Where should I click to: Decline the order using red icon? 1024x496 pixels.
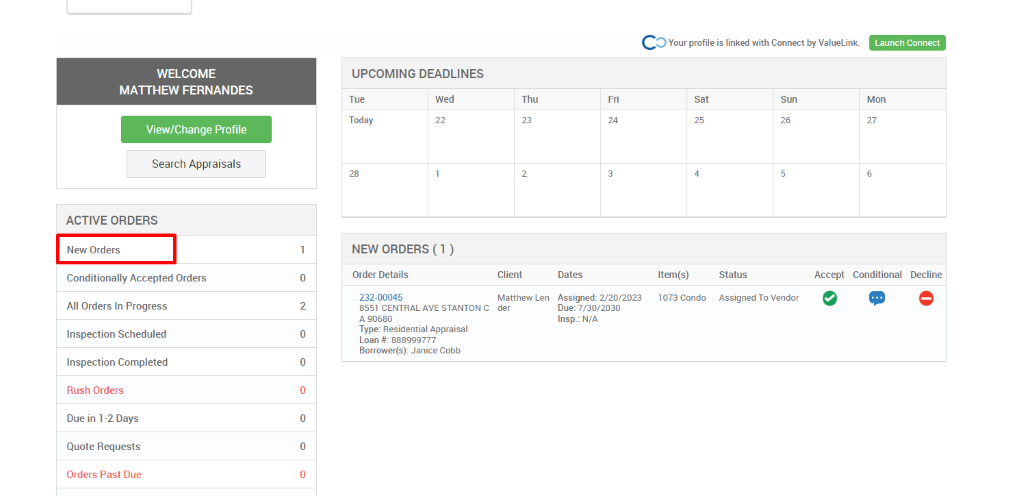[926, 298]
